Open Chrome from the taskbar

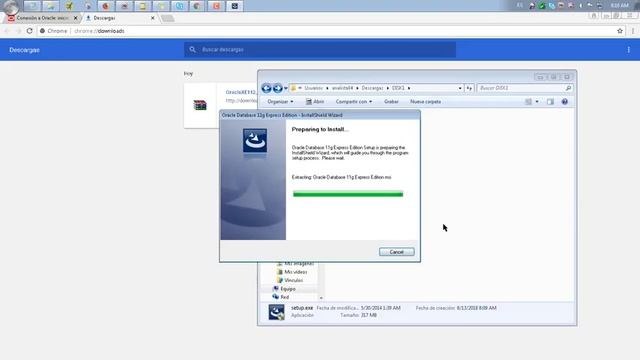[197, 6]
